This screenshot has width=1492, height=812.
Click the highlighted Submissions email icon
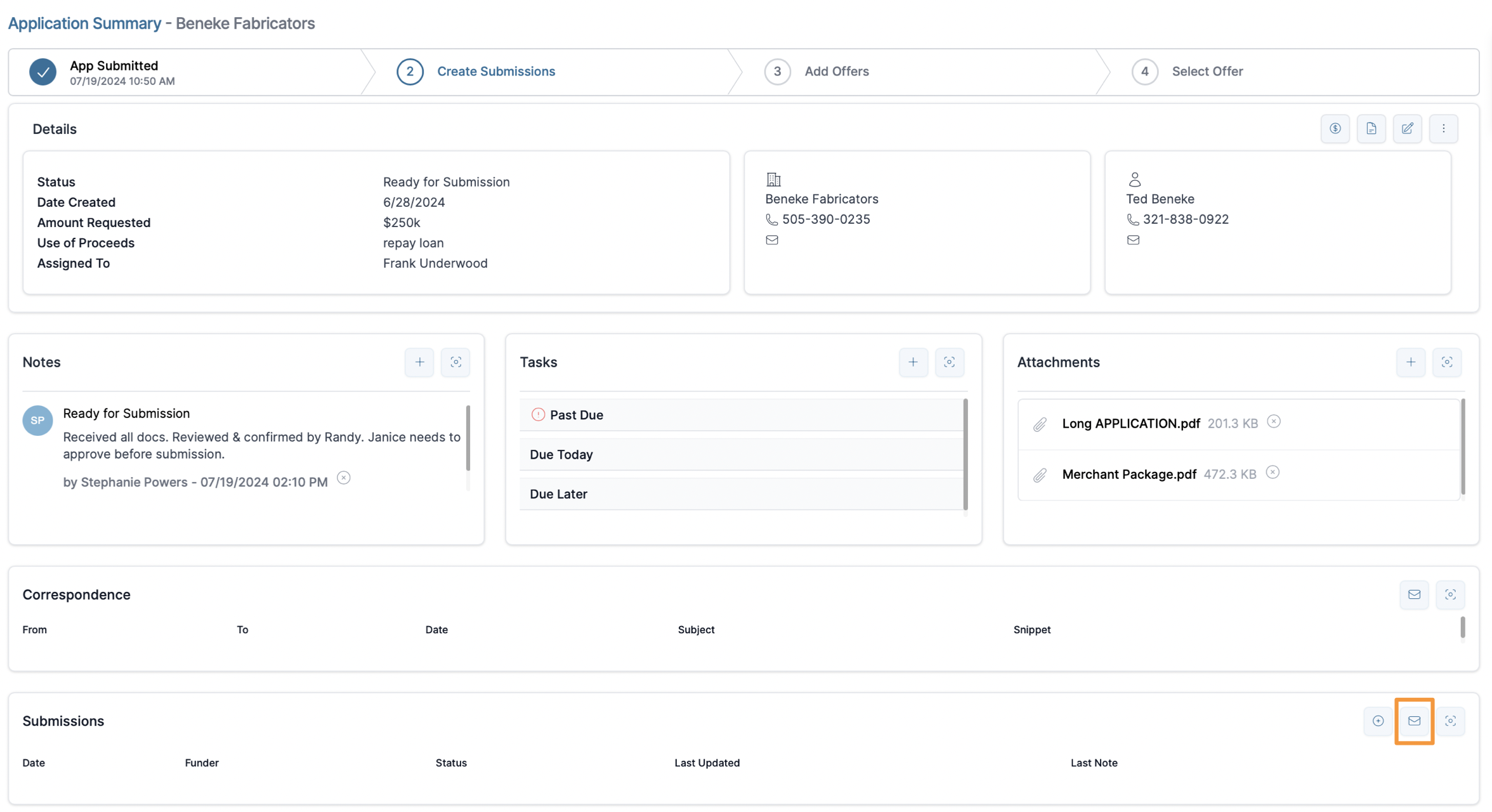point(1414,721)
